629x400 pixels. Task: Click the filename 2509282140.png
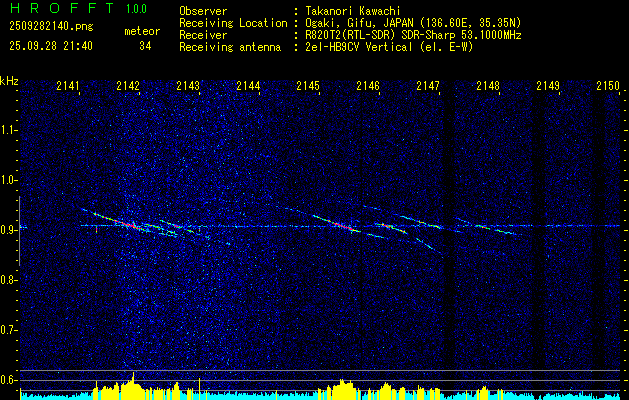pyautogui.click(x=51, y=26)
